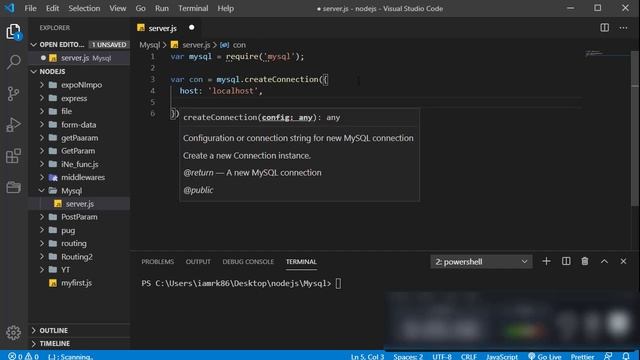
Task: Switch to the Output tab
Action: tap(198, 262)
